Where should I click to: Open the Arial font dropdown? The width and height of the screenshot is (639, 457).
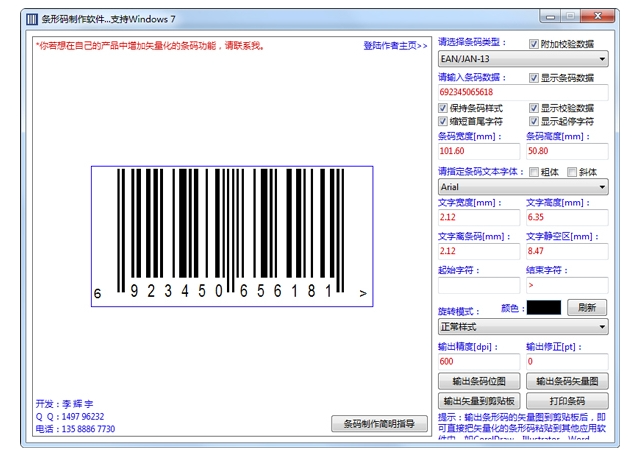pos(523,187)
